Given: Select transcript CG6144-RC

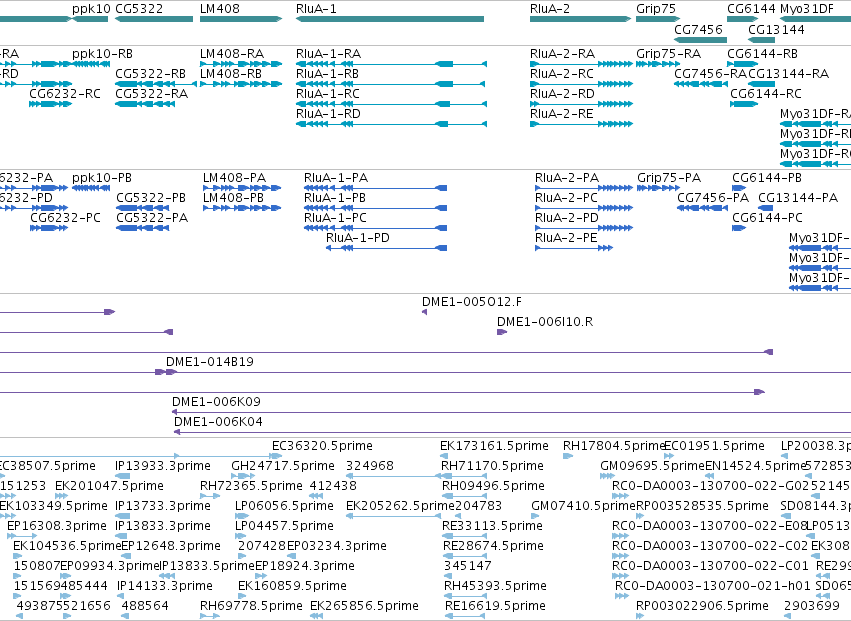Looking at the screenshot, I should click(766, 94).
